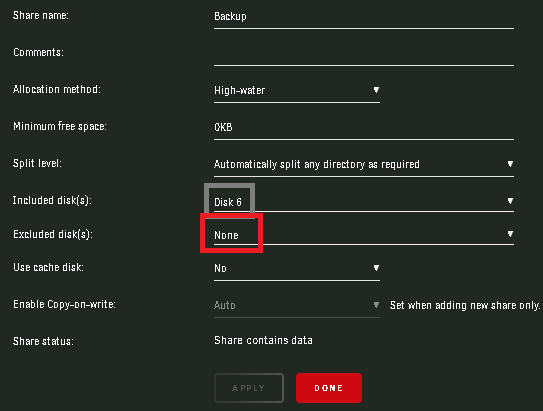Image resolution: width=543 pixels, height=411 pixels.
Task: Click the Enable Copy-on-write Auto dropdown
Action: tap(297, 305)
